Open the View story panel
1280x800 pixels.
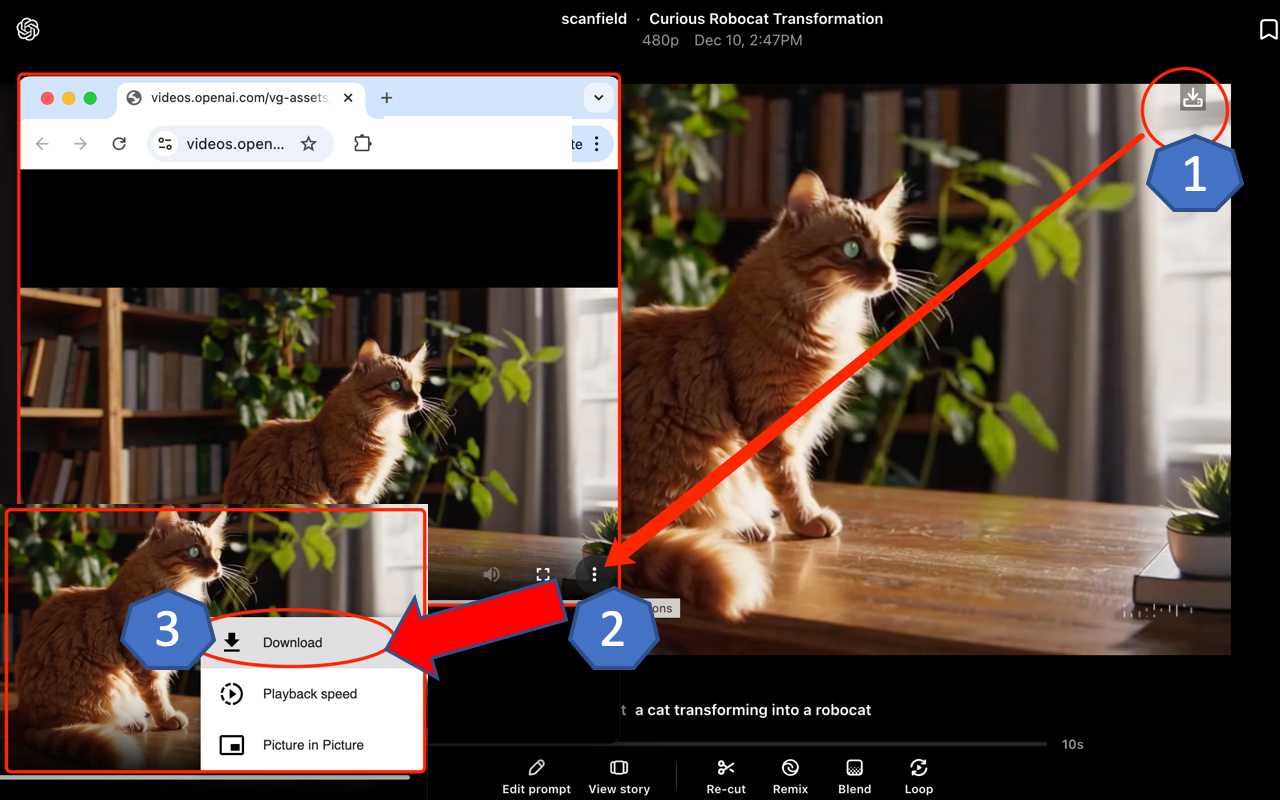pyautogui.click(x=619, y=776)
